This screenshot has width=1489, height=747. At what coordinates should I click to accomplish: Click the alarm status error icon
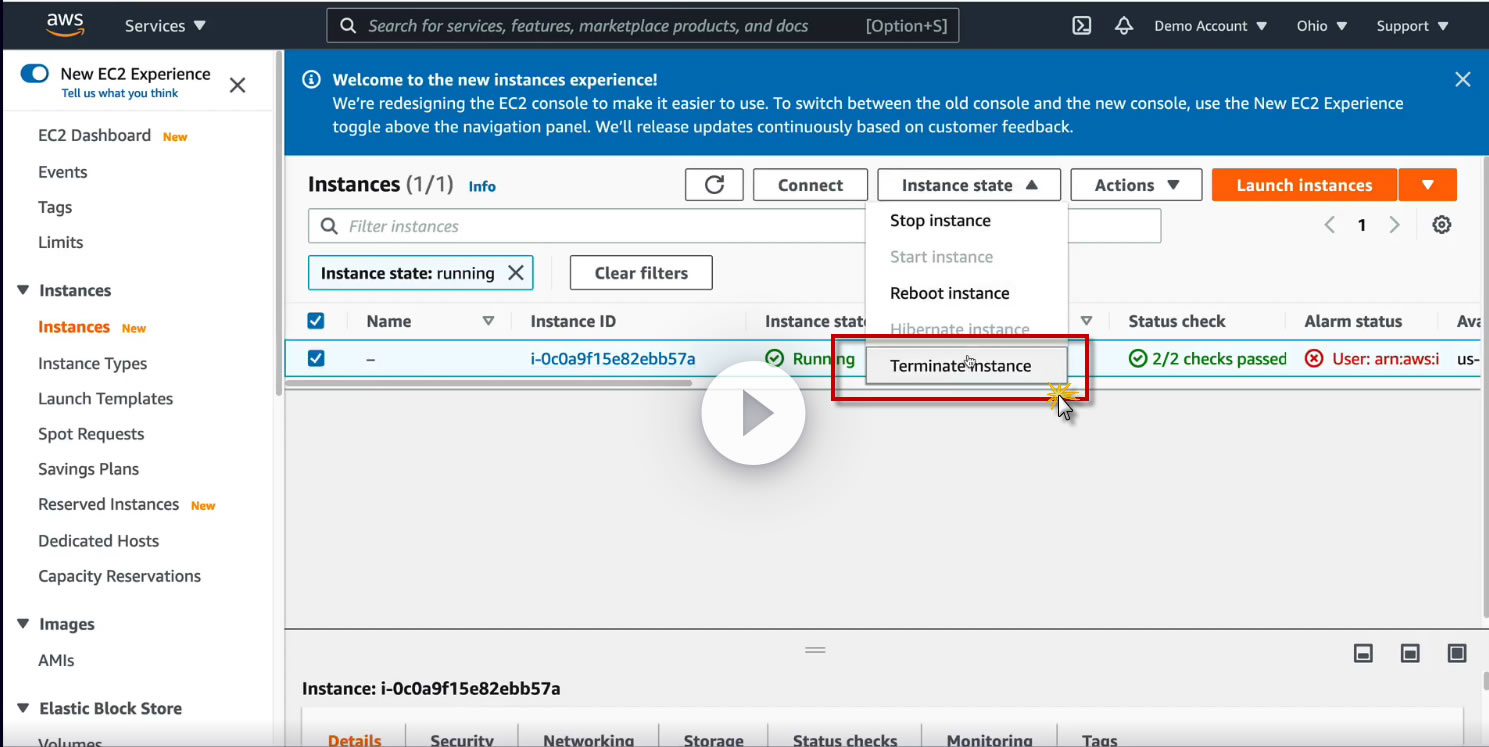[x=1314, y=358]
